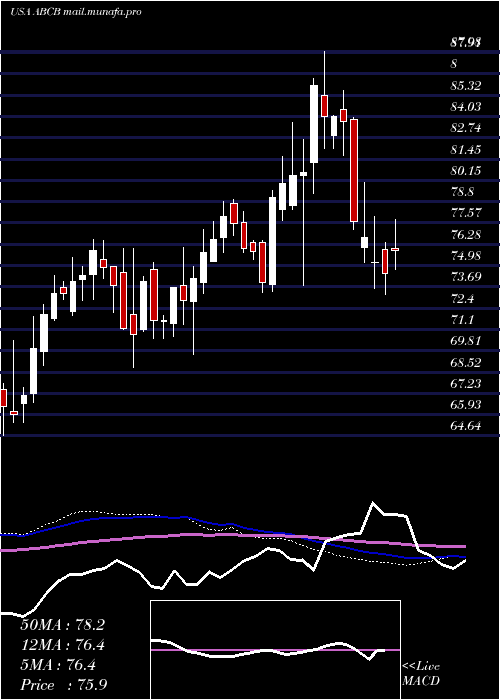
Task: Click the 76.28 price axis label
Action: [x=466, y=234]
